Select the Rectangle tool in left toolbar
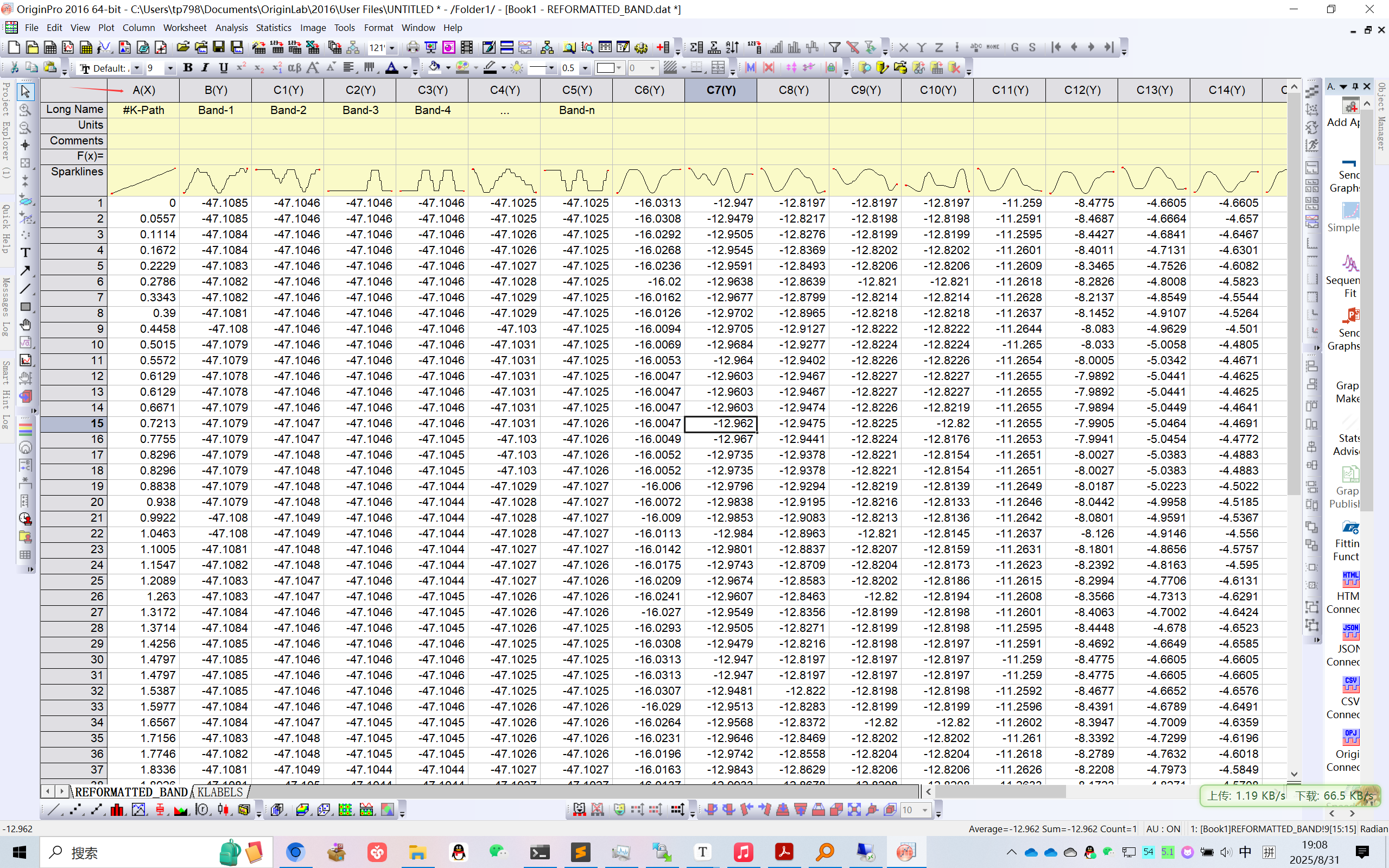 click(26, 307)
